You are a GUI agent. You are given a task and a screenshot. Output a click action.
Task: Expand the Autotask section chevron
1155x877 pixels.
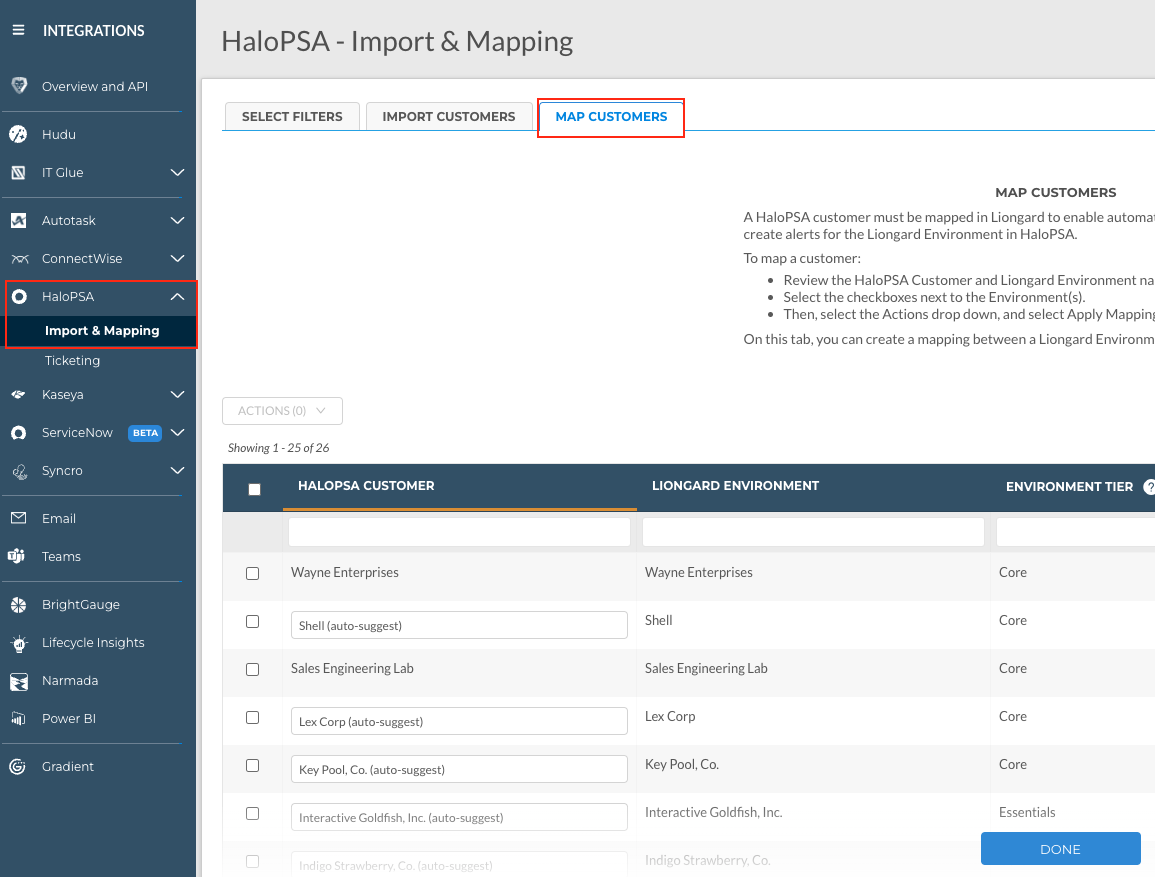click(177, 221)
